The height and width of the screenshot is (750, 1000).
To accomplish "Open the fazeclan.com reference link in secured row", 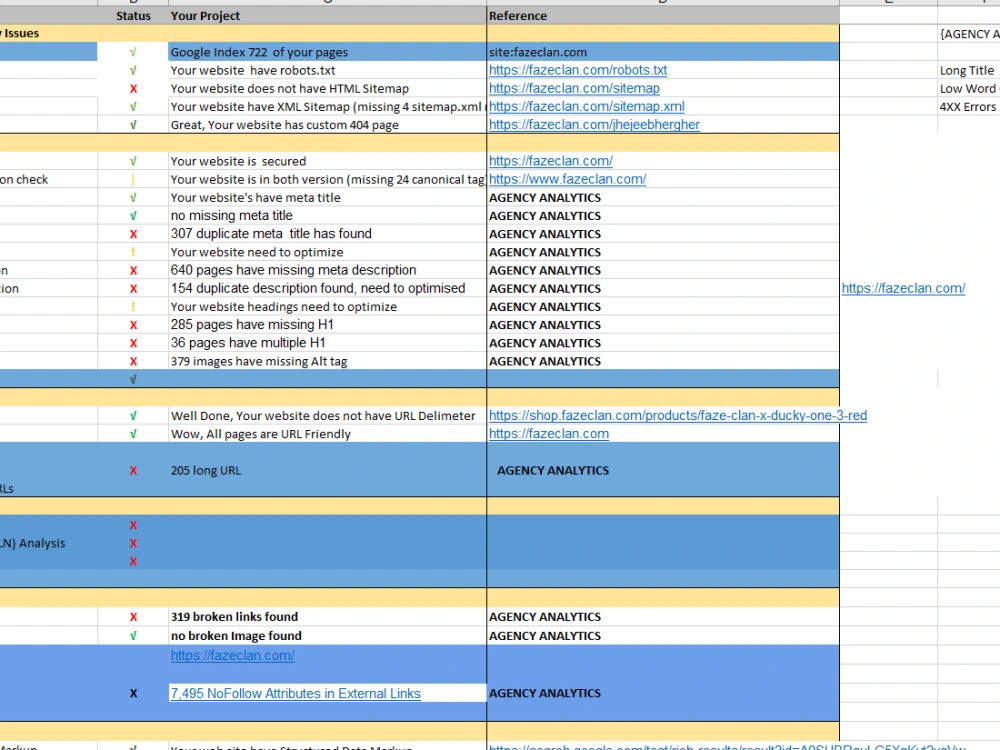I will tap(551, 161).
